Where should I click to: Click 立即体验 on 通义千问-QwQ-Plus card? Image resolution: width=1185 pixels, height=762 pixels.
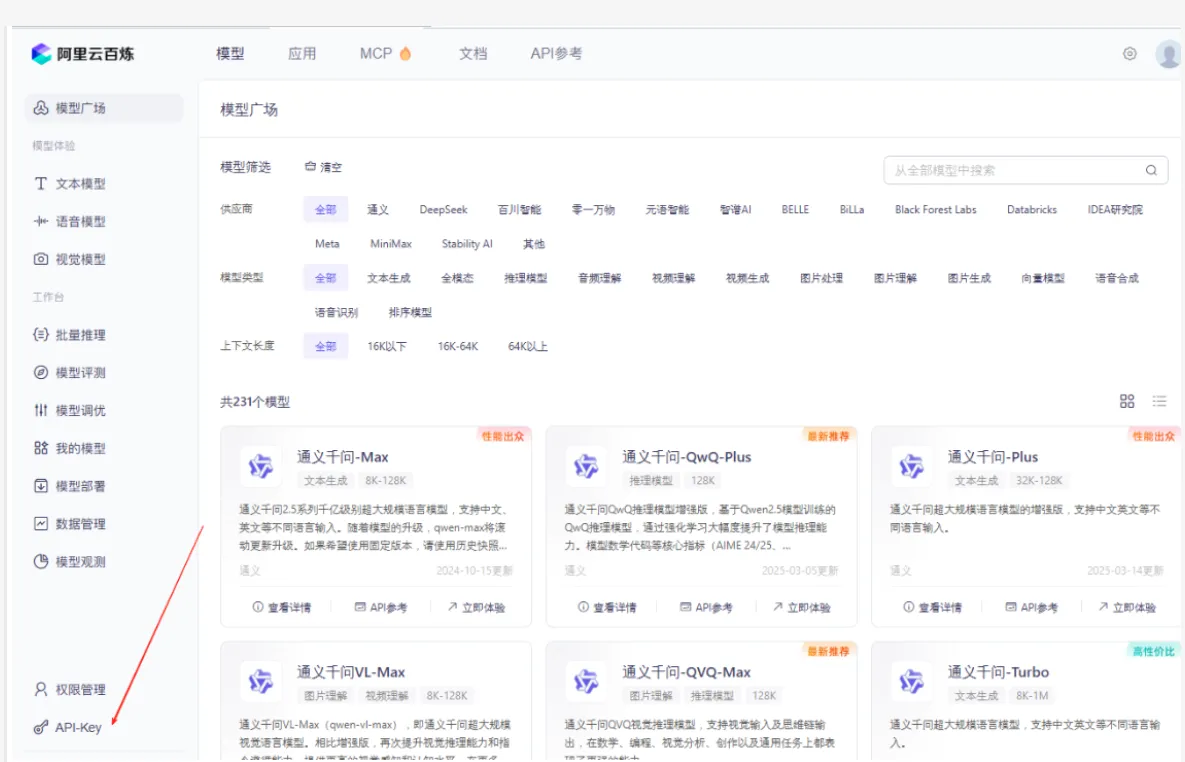coord(802,607)
